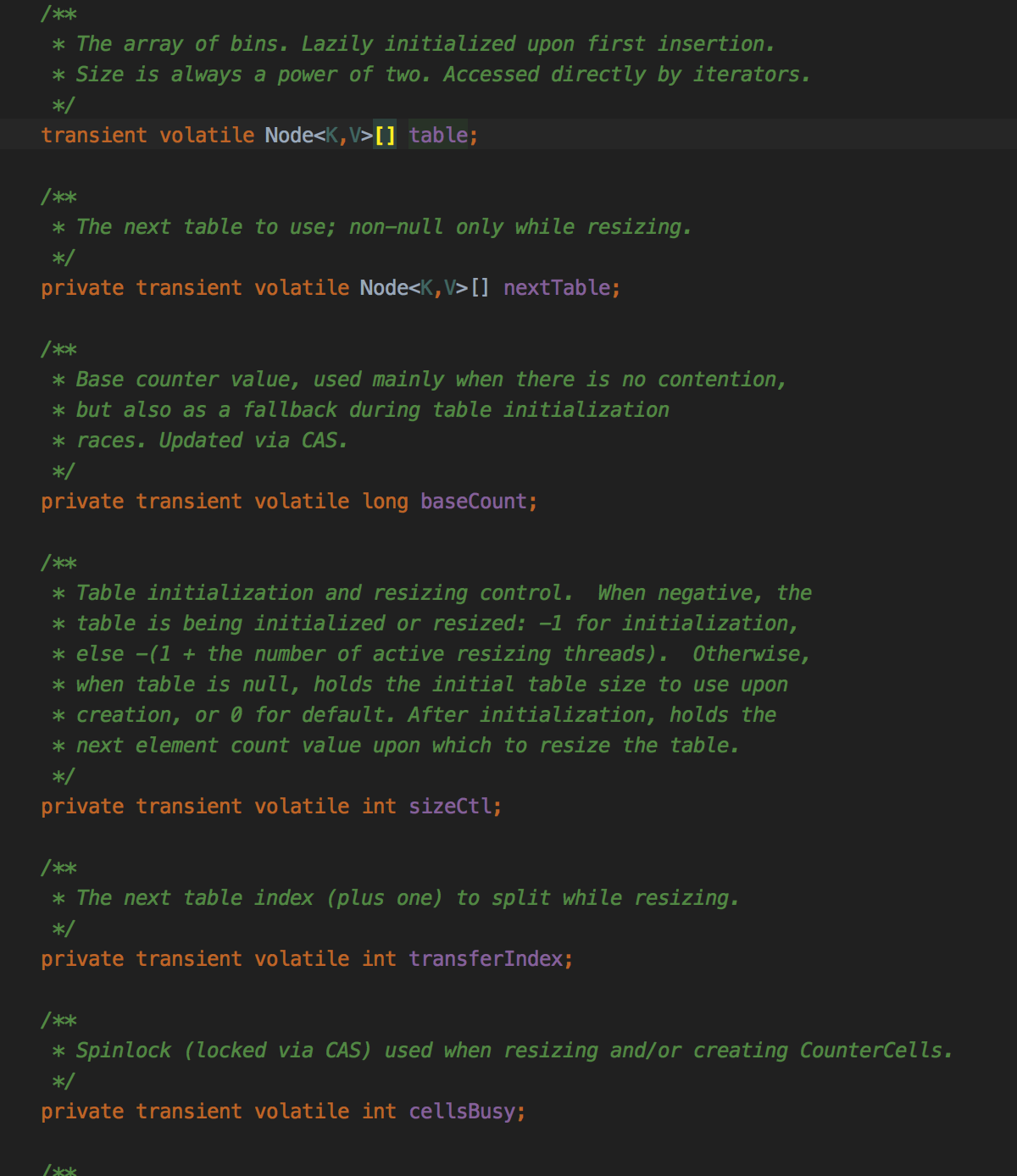Click the 'transferIndex' field identifier

click(x=486, y=959)
